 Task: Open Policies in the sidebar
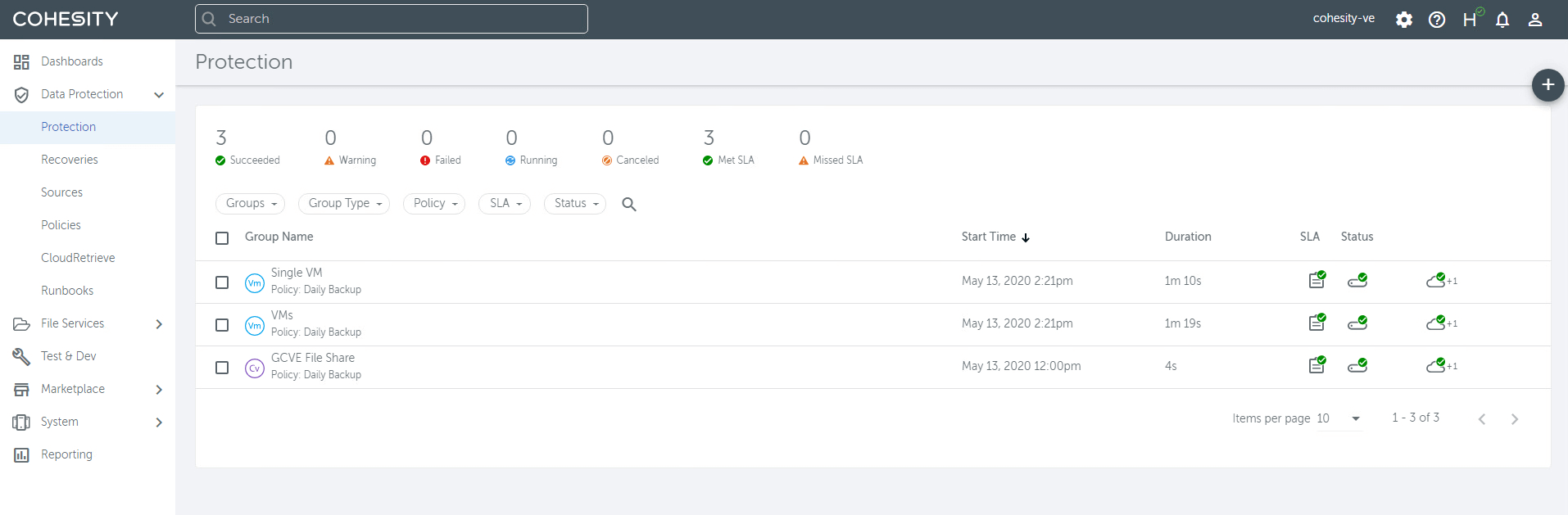click(61, 225)
